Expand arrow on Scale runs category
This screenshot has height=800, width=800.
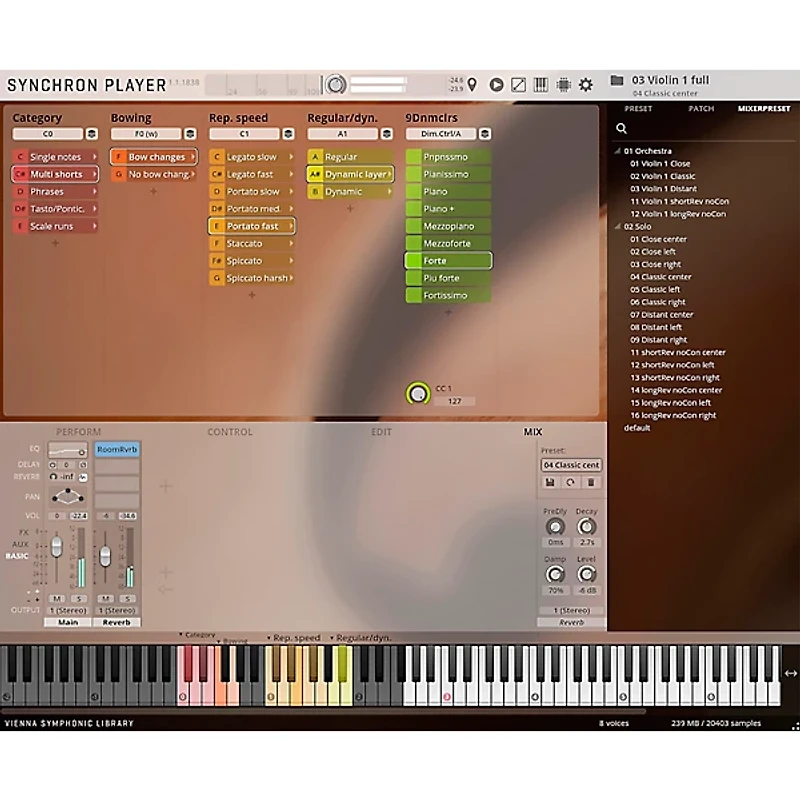click(94, 226)
